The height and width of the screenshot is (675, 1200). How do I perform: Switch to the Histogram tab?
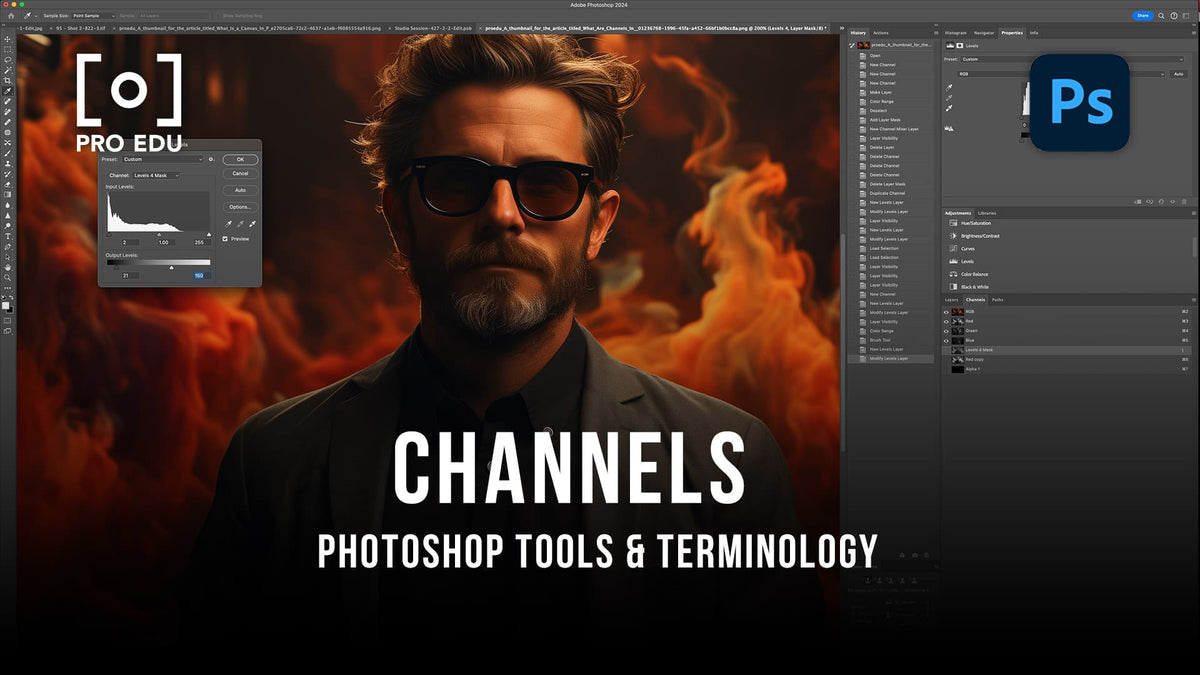pyautogui.click(x=956, y=33)
